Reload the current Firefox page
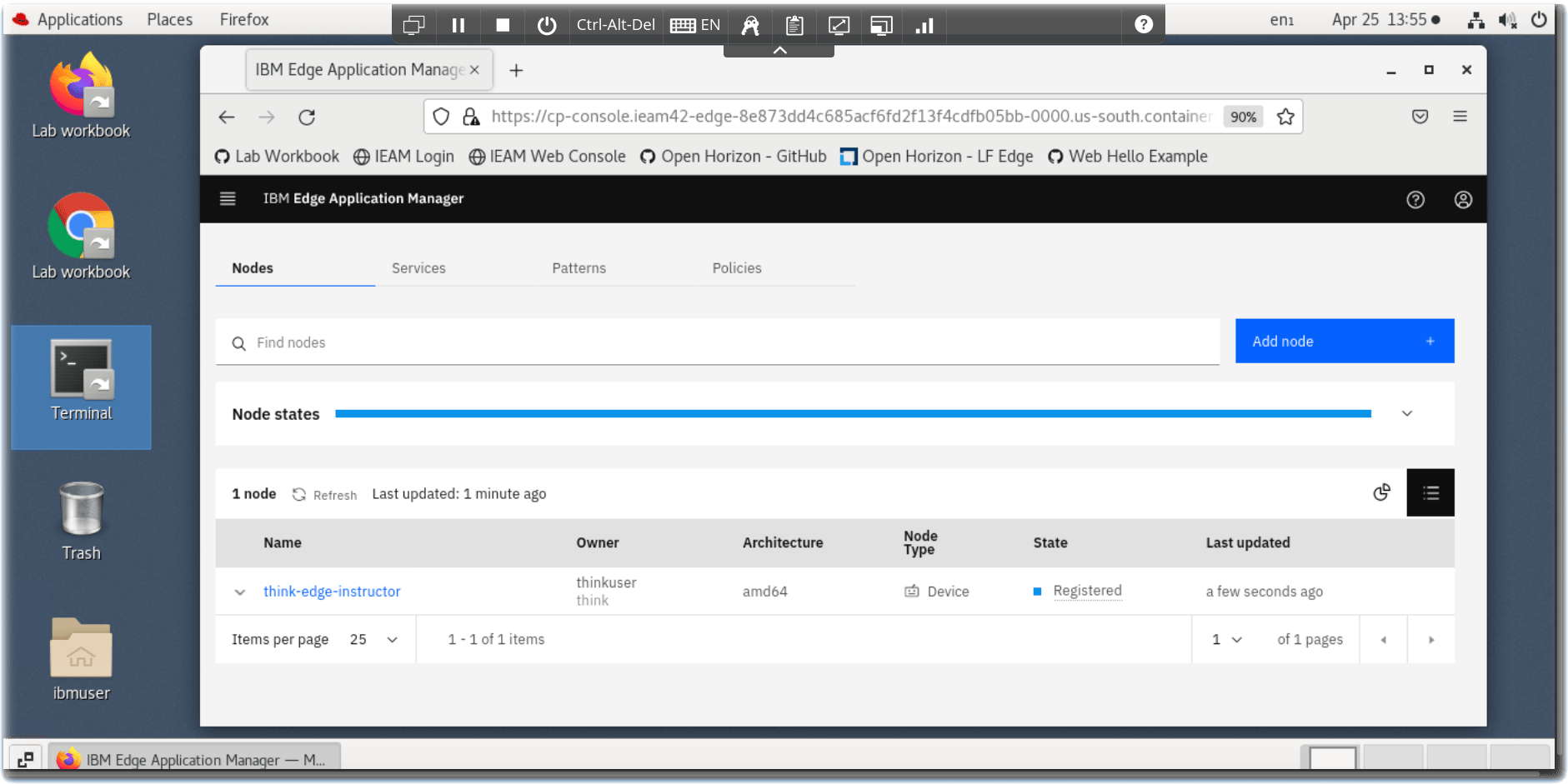Viewport: 1568px width, 784px height. (x=307, y=117)
